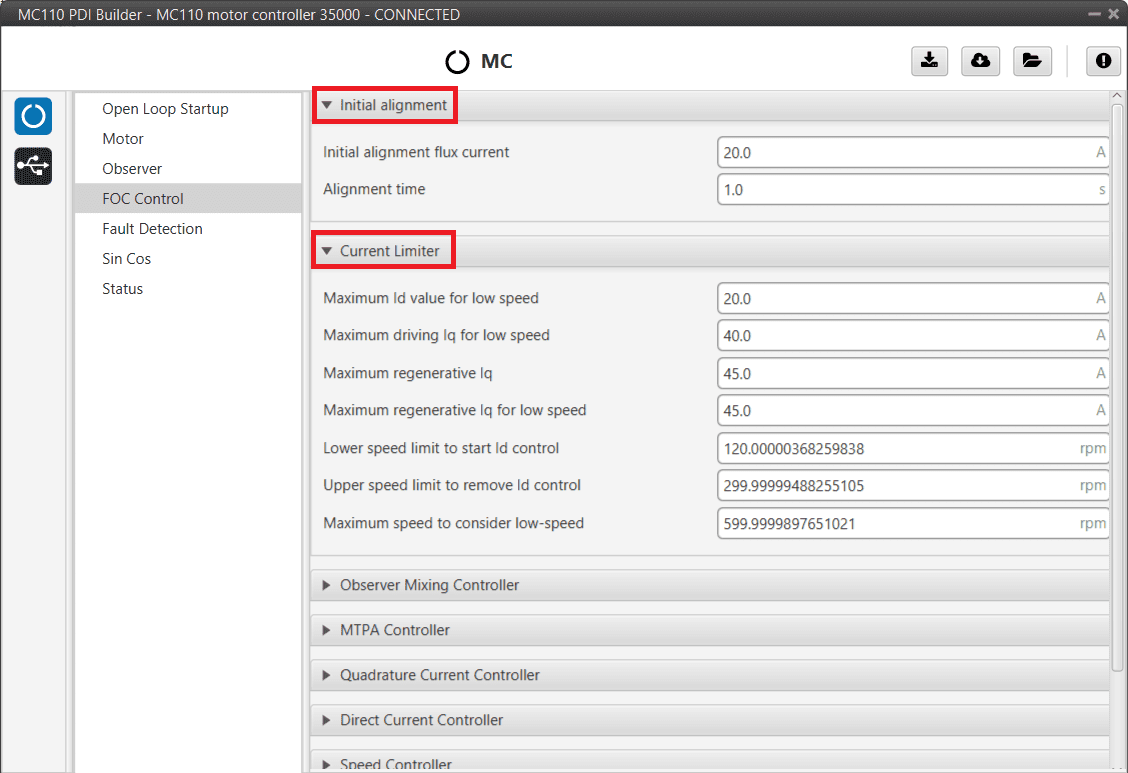Open the Status page
The height and width of the screenshot is (773, 1128).
[x=188, y=289]
